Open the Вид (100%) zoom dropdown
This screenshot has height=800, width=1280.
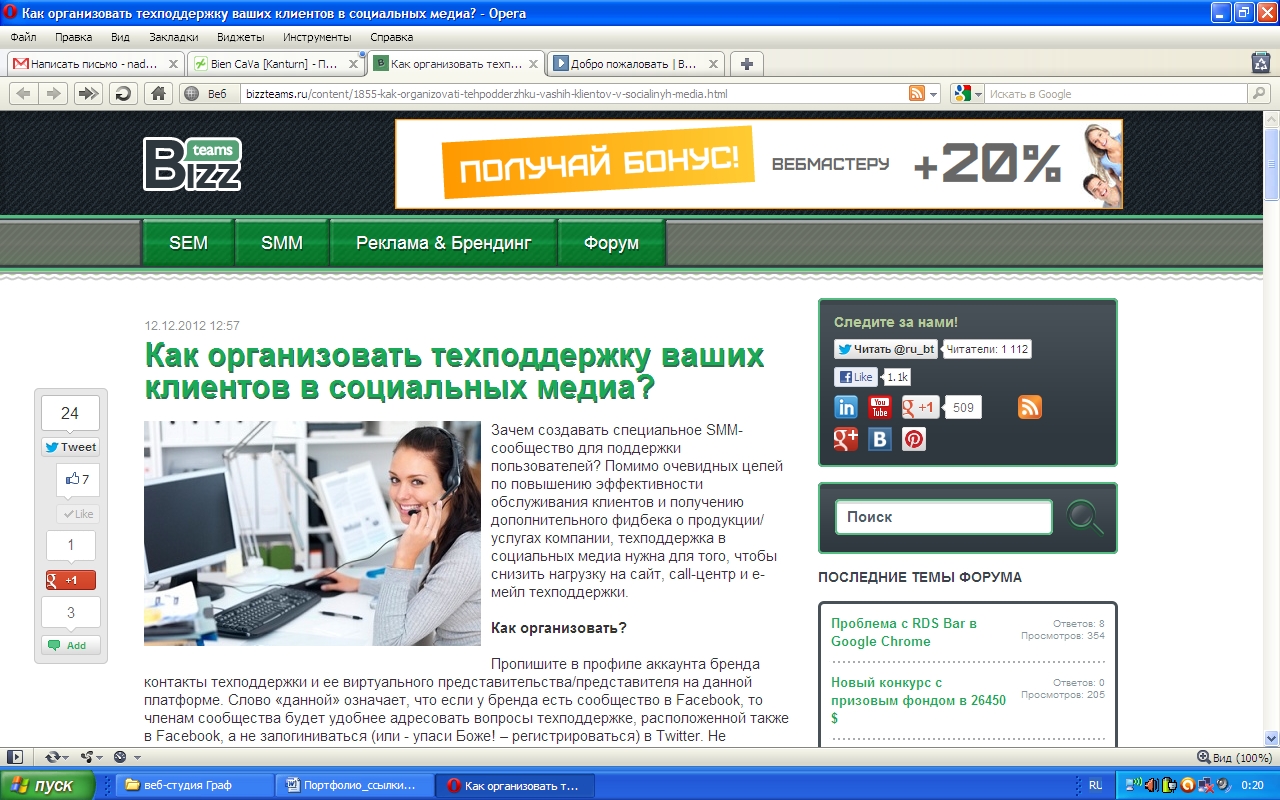(1235, 758)
